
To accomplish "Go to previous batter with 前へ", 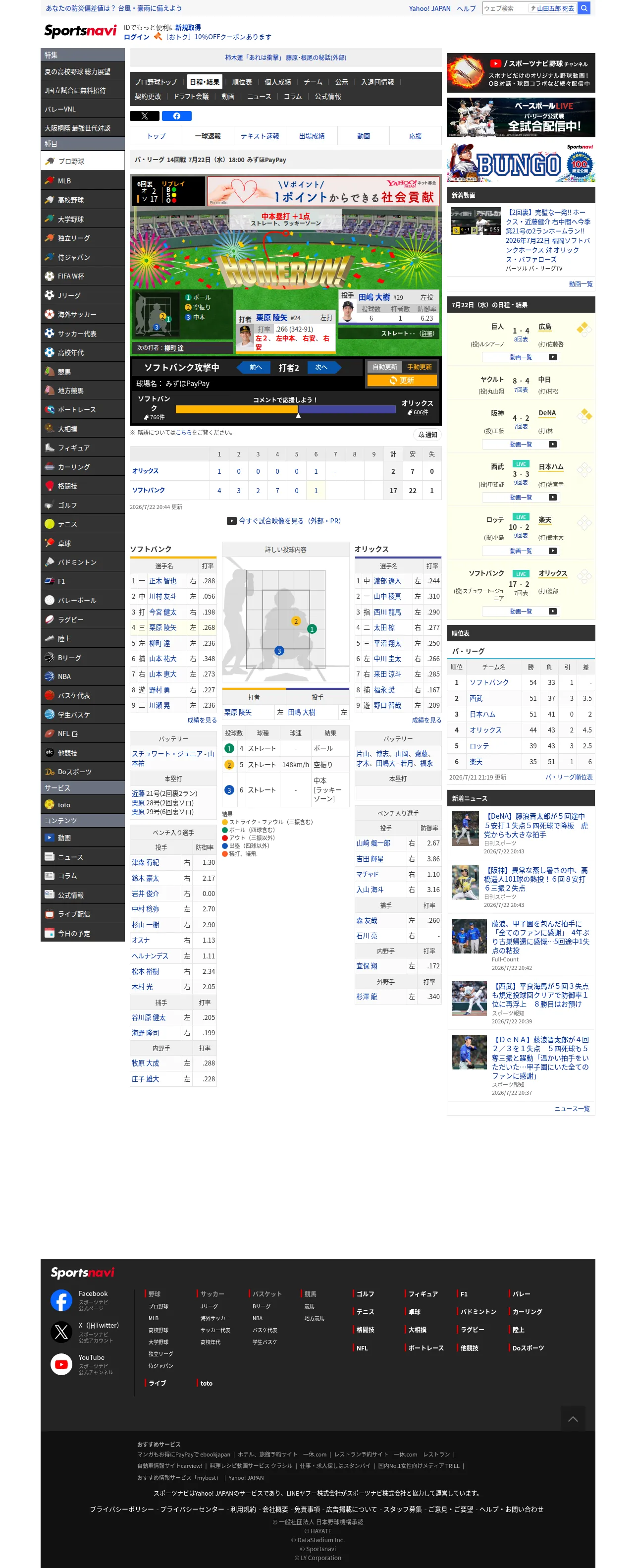I will click(x=256, y=368).
